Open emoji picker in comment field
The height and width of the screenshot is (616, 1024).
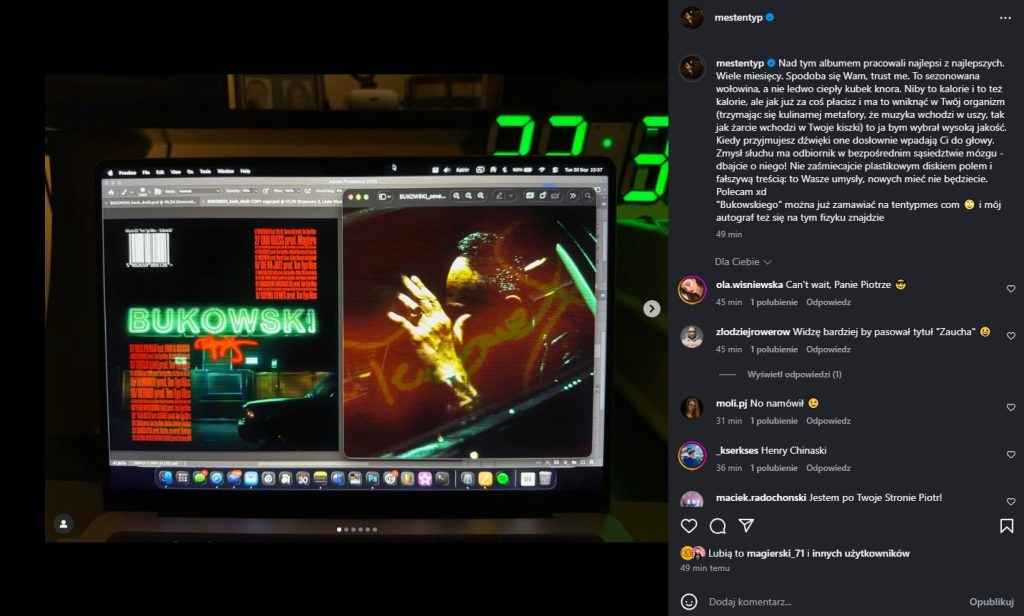[x=689, y=602]
